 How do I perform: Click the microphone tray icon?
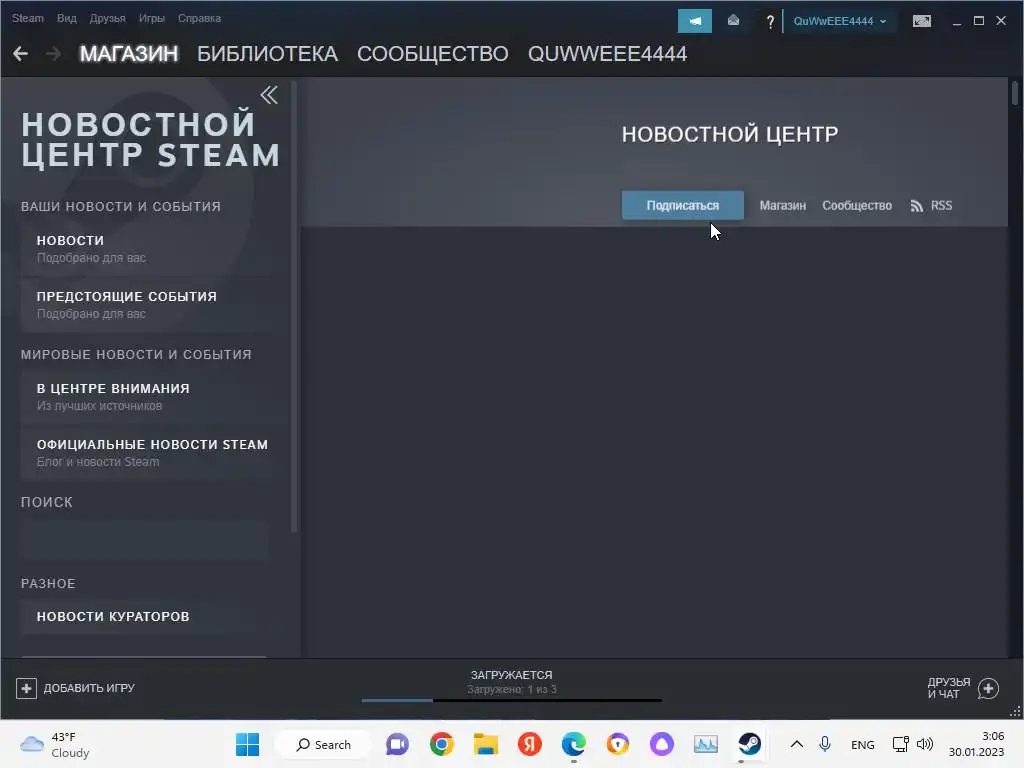825,744
